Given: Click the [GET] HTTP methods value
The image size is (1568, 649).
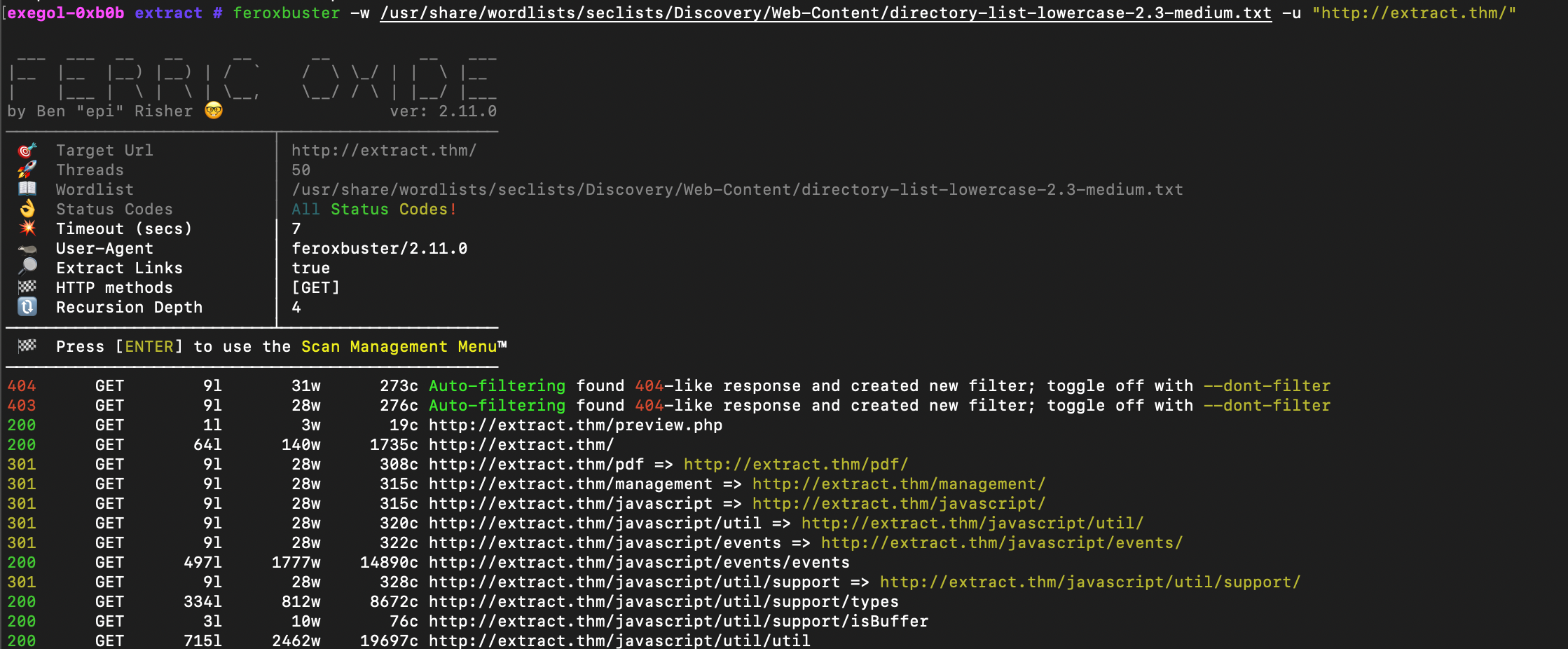Looking at the screenshot, I should [316, 287].
